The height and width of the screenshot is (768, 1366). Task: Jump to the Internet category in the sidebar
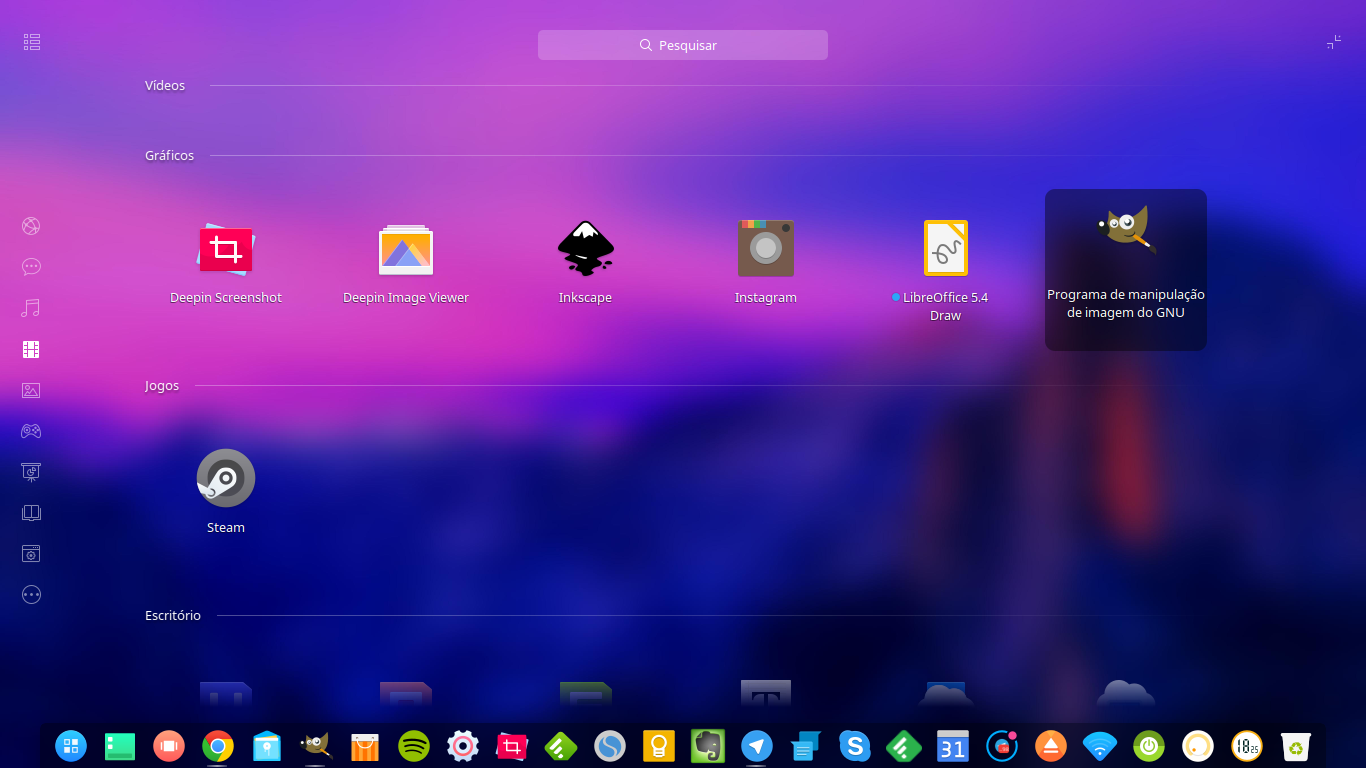(31, 226)
